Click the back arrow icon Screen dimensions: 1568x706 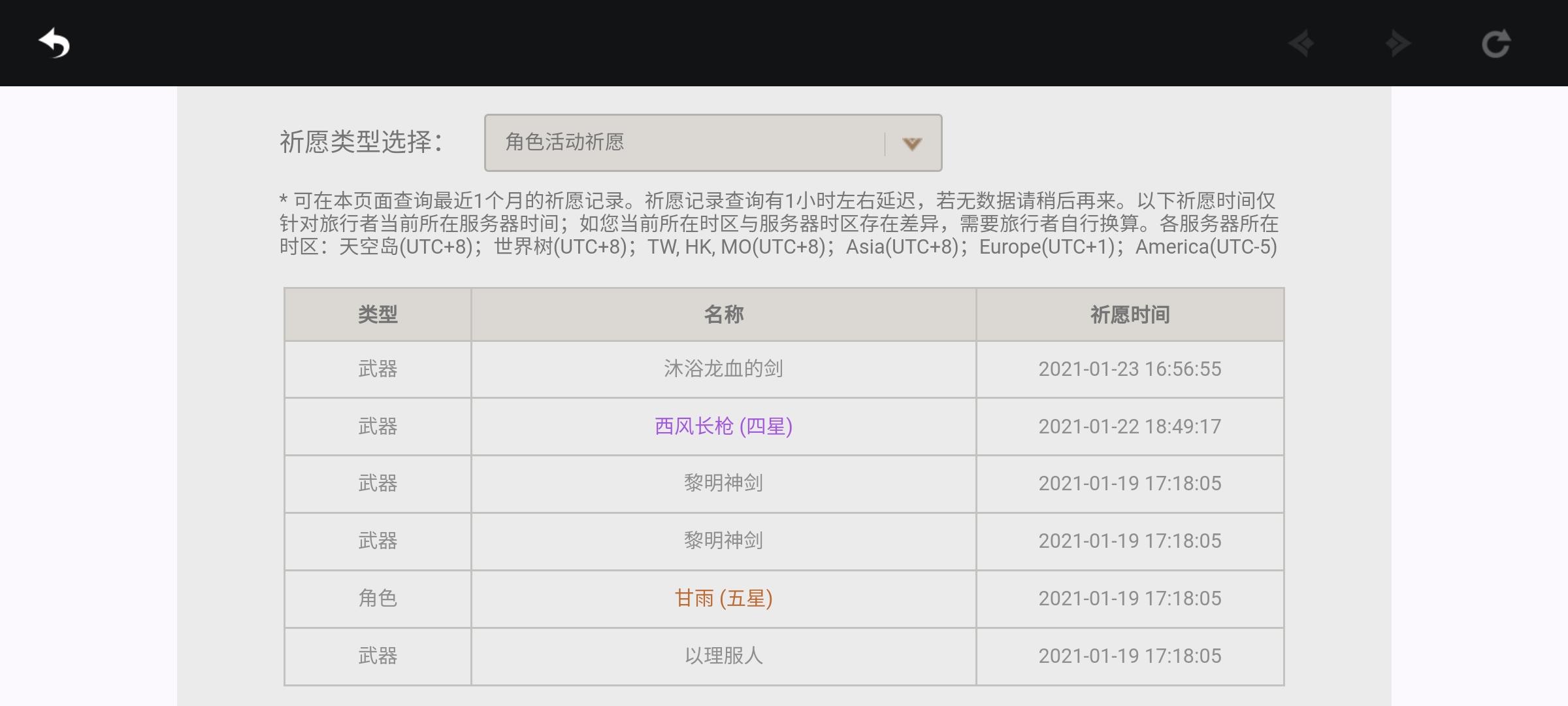[x=54, y=44]
